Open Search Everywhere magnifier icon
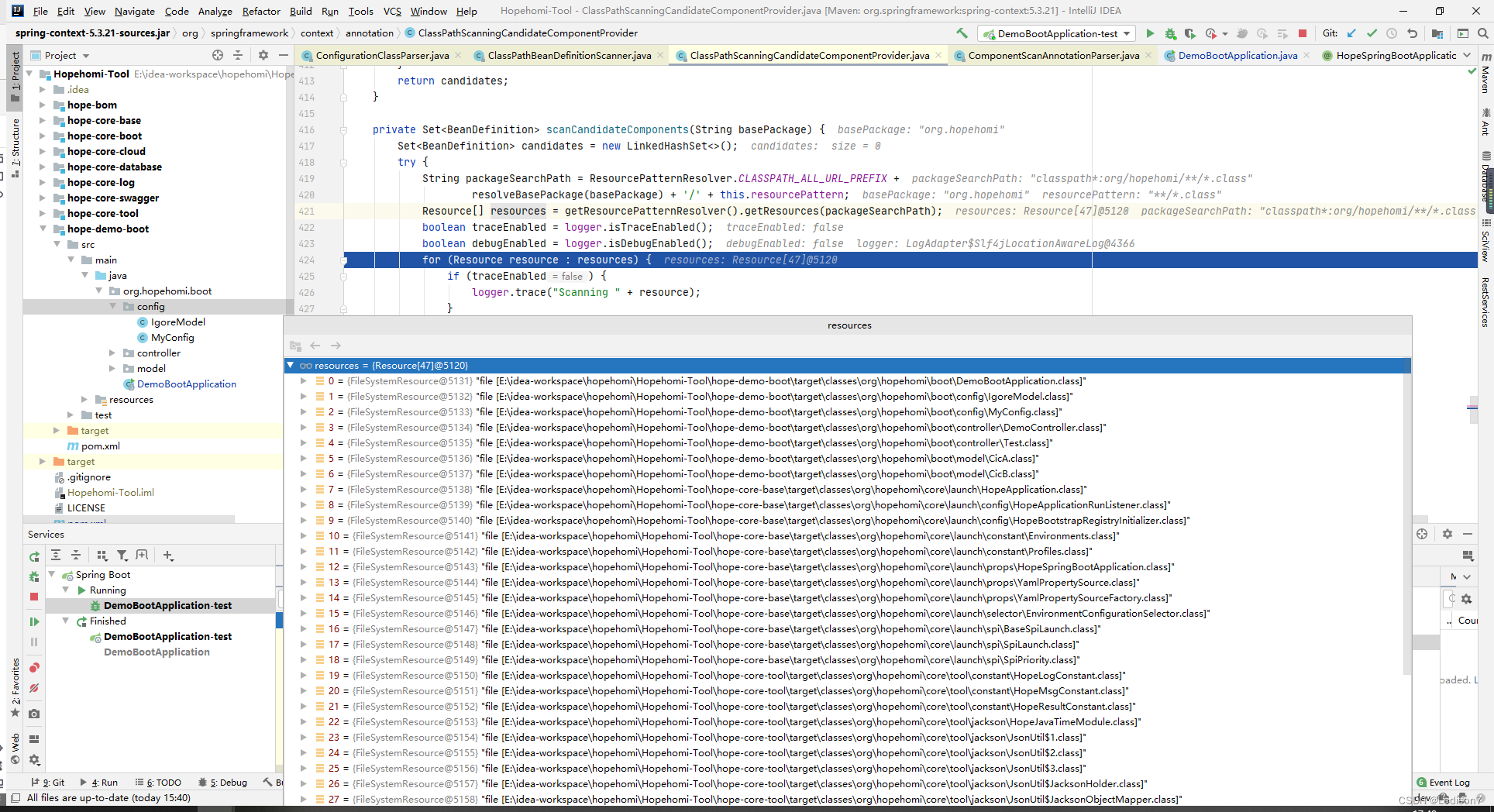 tap(1482, 33)
